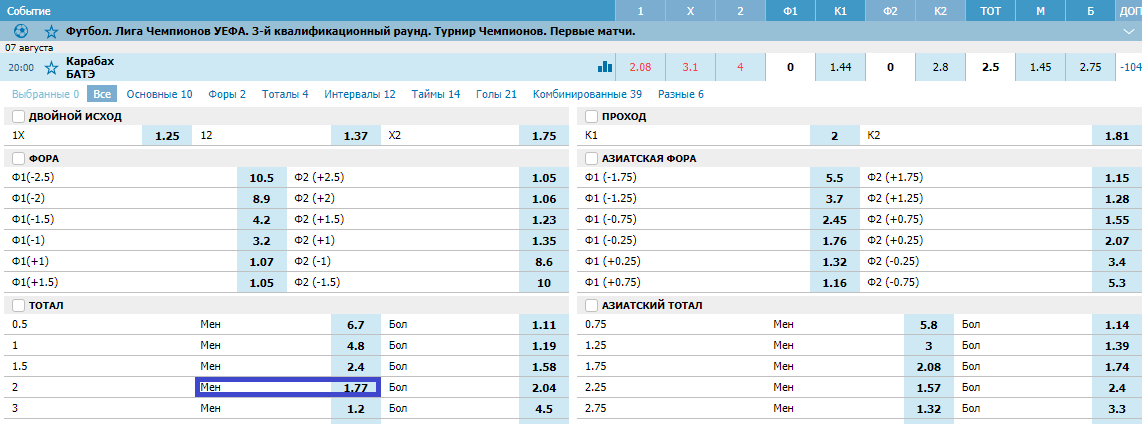The width and height of the screenshot is (1142, 424).
Task: Select Ф2 (+2) odds 1.06
Action: pos(543,198)
